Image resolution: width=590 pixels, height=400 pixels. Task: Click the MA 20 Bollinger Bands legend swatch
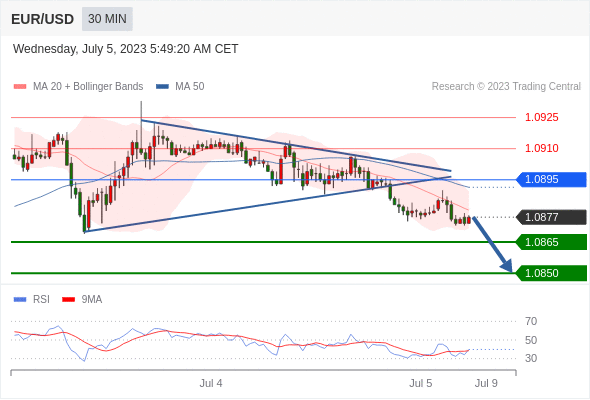point(20,87)
